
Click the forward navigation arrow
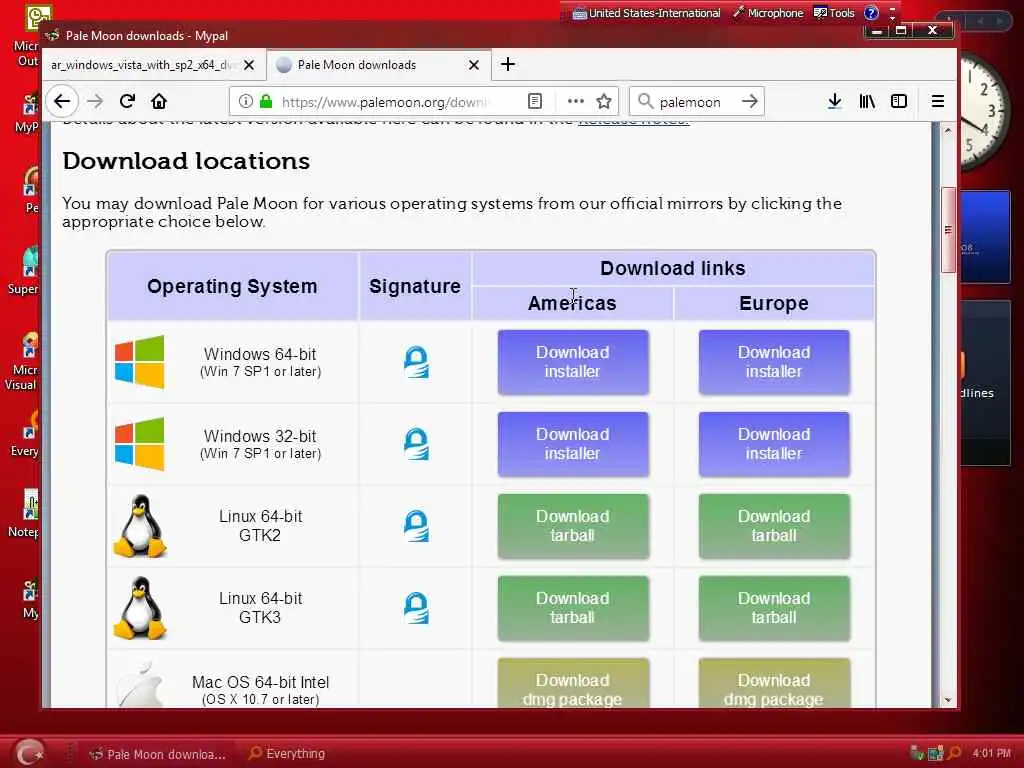[x=95, y=101]
